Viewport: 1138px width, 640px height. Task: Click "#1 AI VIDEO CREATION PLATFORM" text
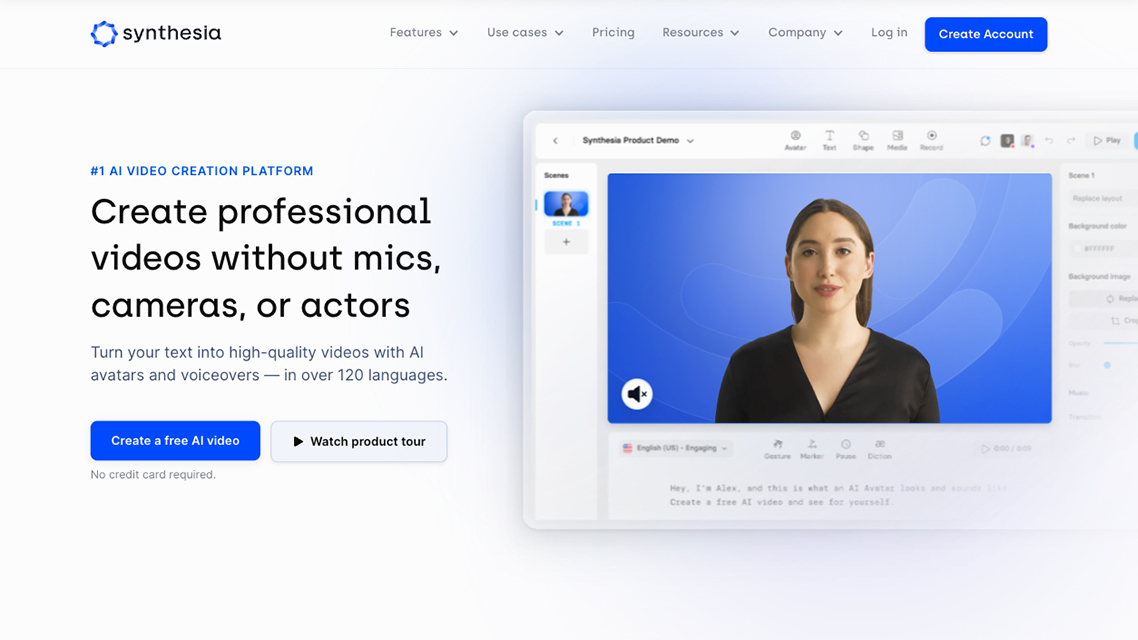202,171
